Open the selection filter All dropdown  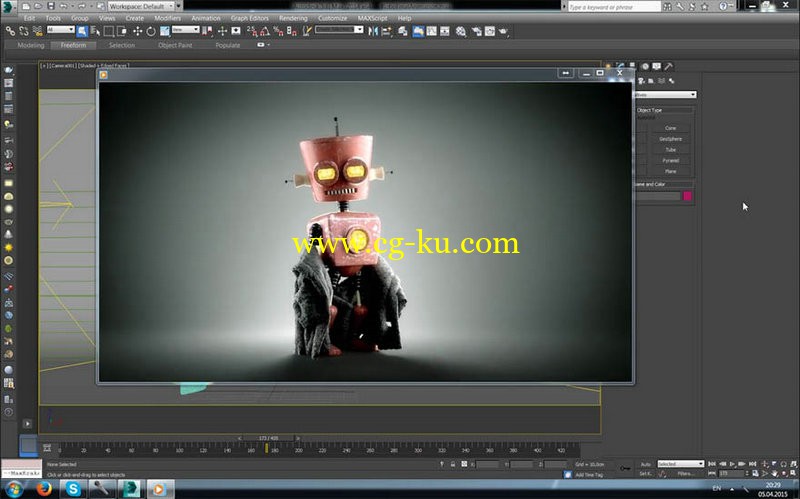point(61,30)
